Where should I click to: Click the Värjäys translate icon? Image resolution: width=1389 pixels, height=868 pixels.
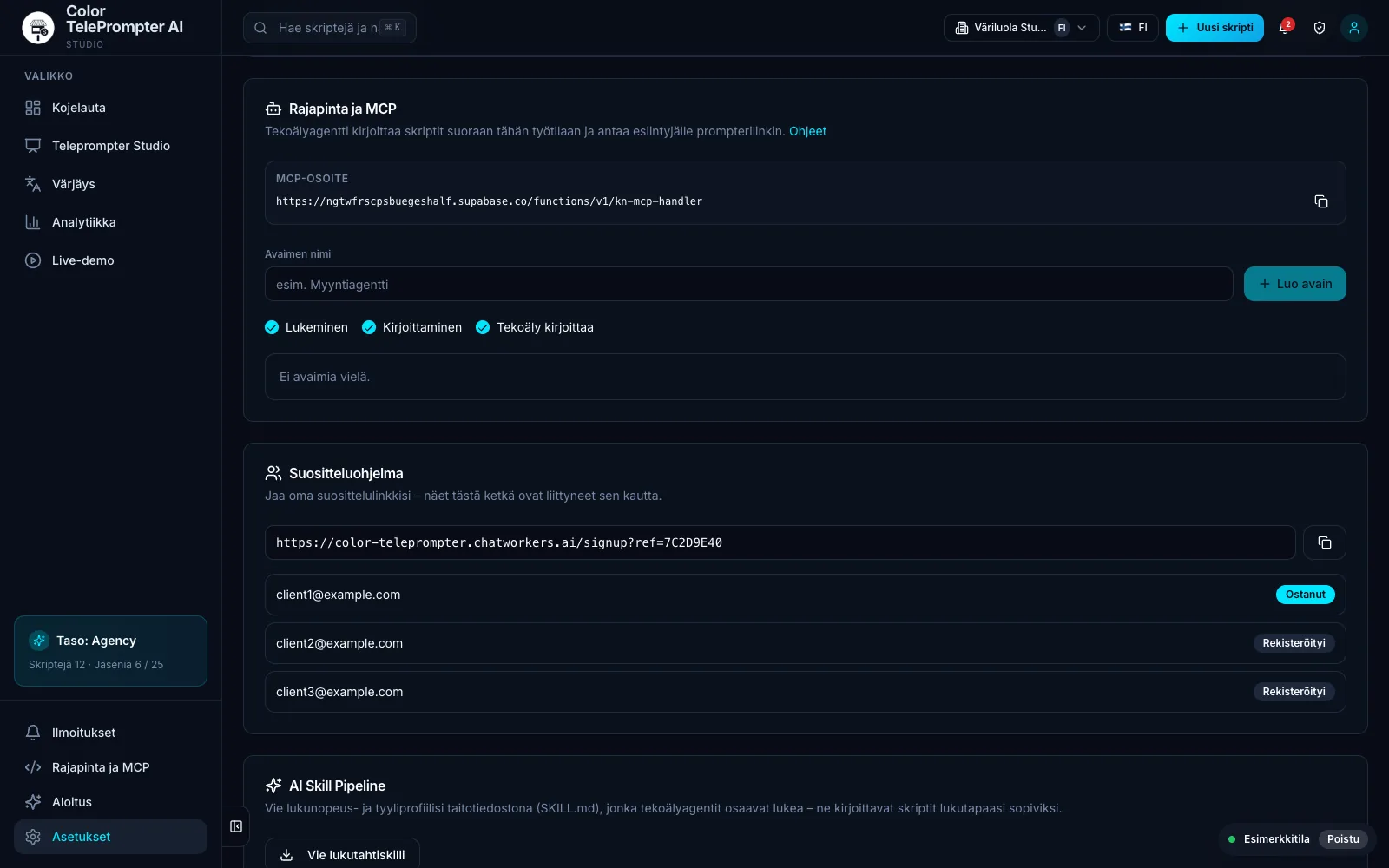coord(33,184)
